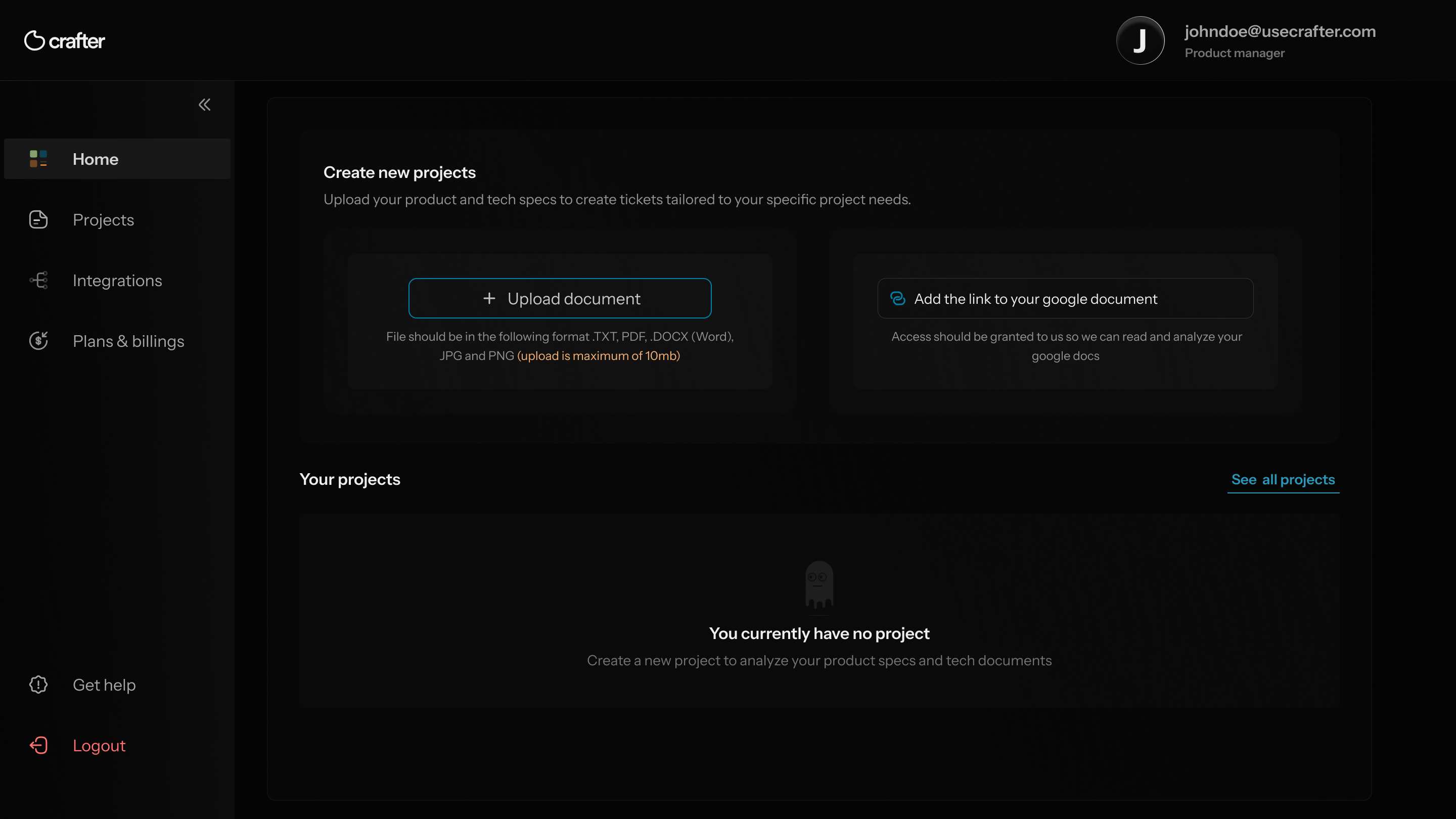Viewport: 1456px width, 819px height.
Task: Click the link chain icon in Google field
Action: 897,298
